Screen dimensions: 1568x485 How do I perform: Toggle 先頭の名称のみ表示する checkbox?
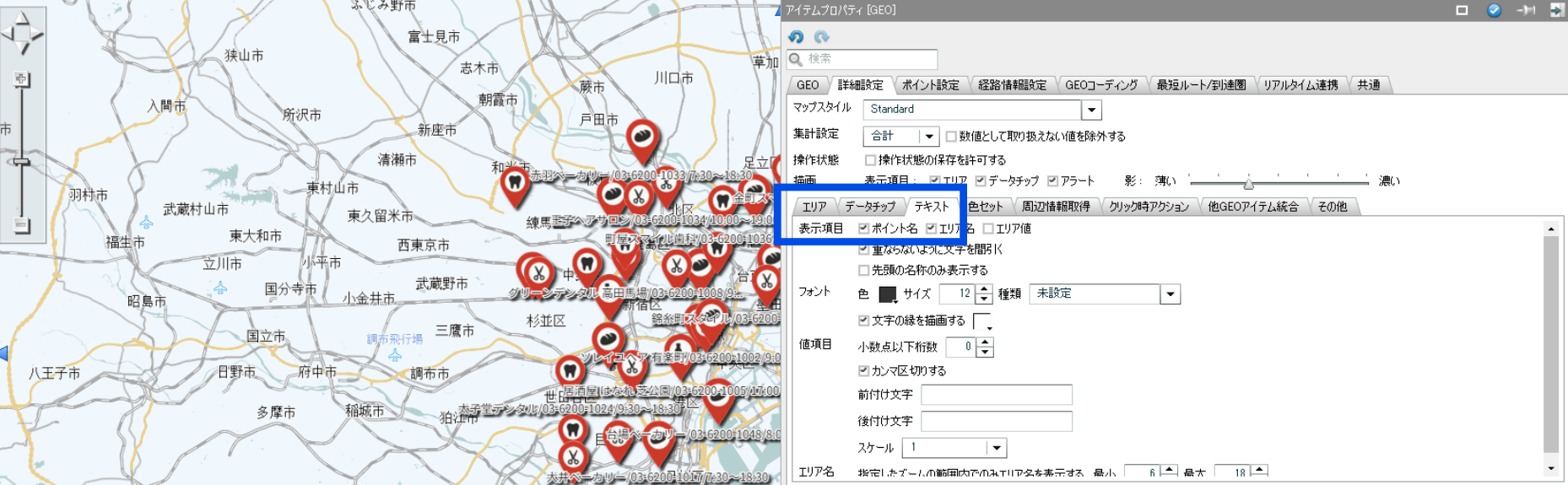coord(863,271)
